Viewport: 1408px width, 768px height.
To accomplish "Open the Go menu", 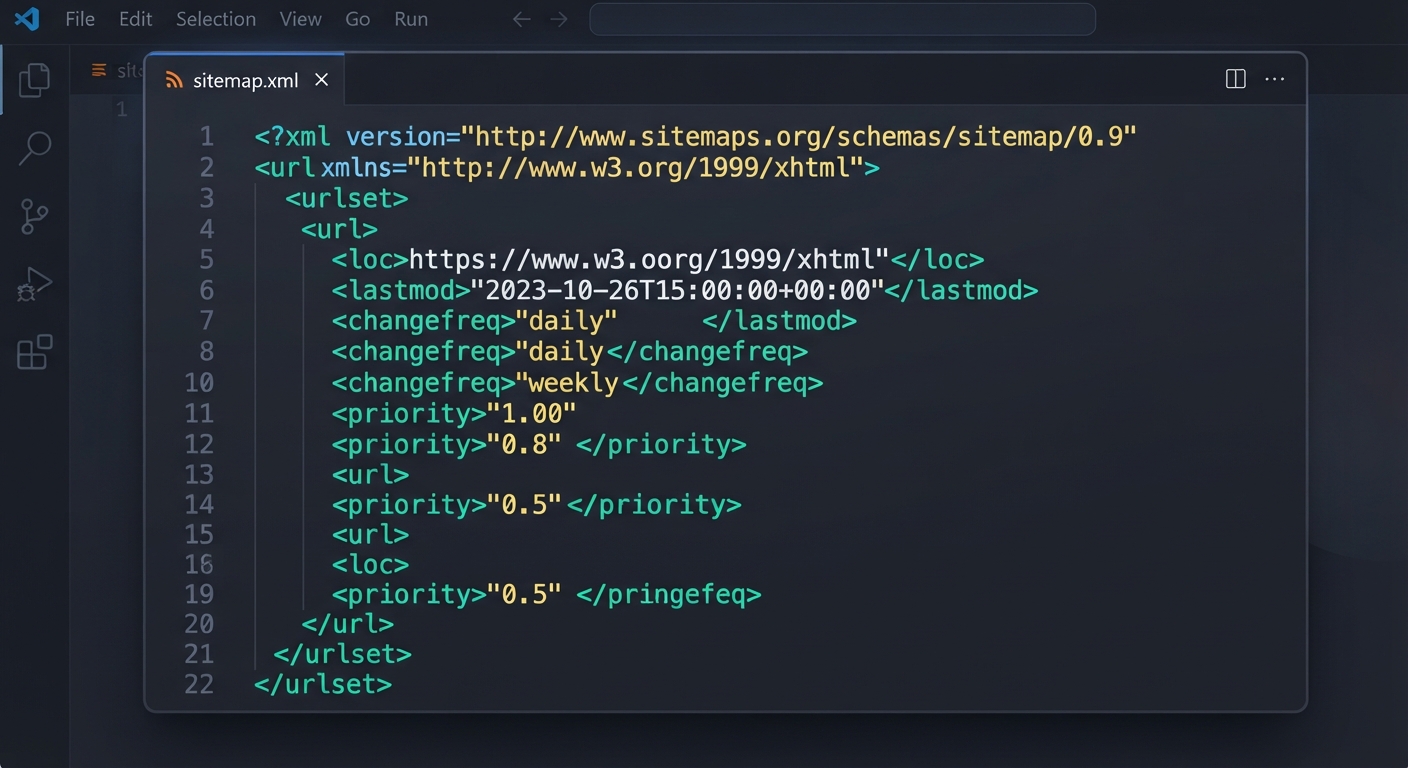I will (x=357, y=19).
